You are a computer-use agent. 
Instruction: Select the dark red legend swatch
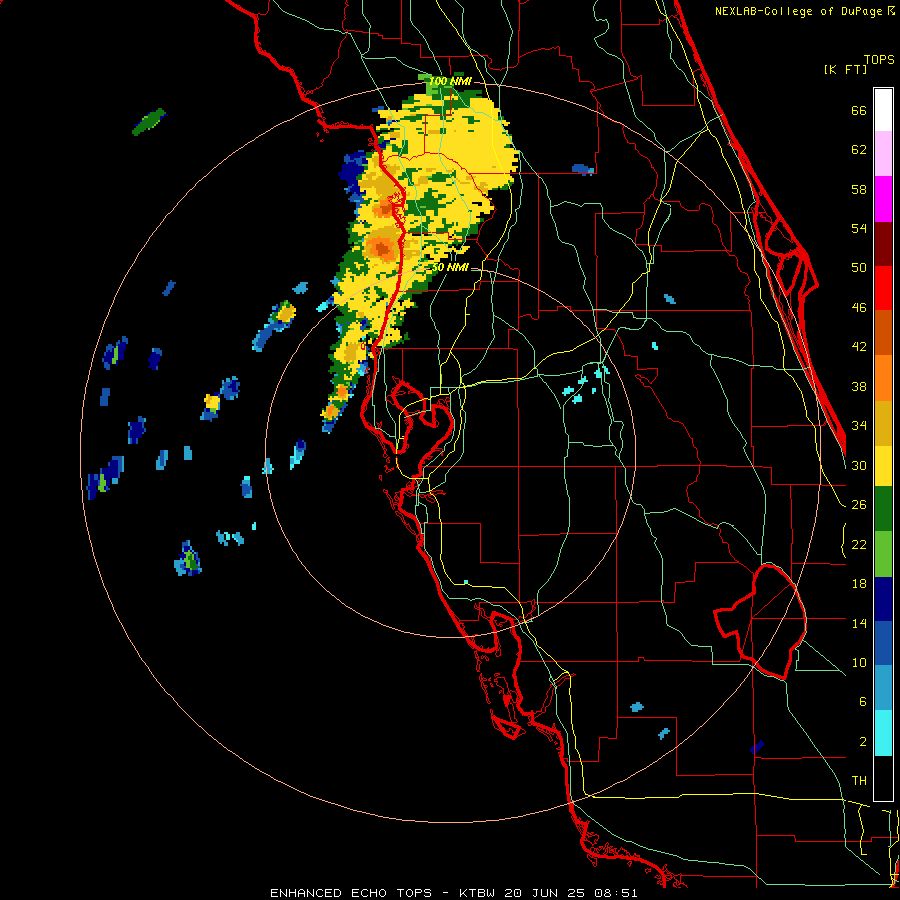[x=883, y=243]
